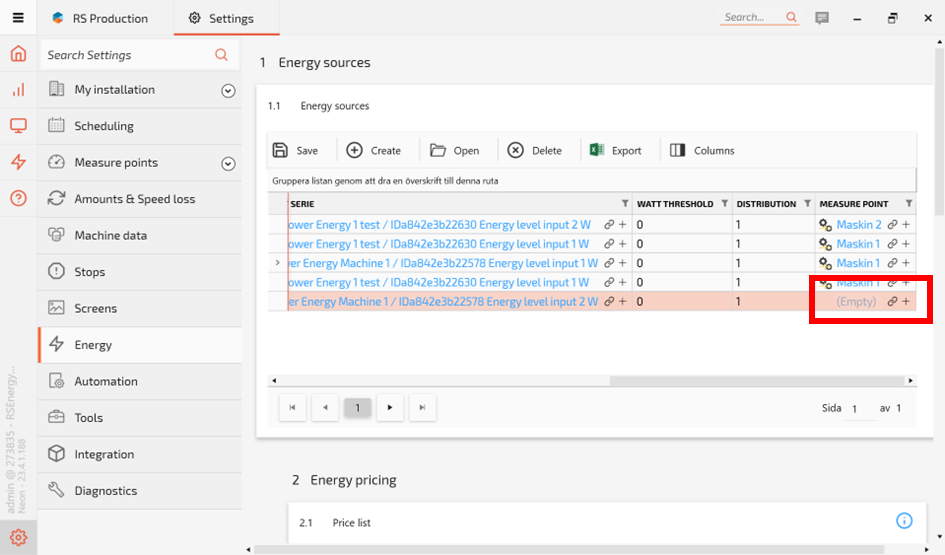Click the Search Settings input field
Image resolution: width=945 pixels, height=555 pixels.
(x=128, y=55)
